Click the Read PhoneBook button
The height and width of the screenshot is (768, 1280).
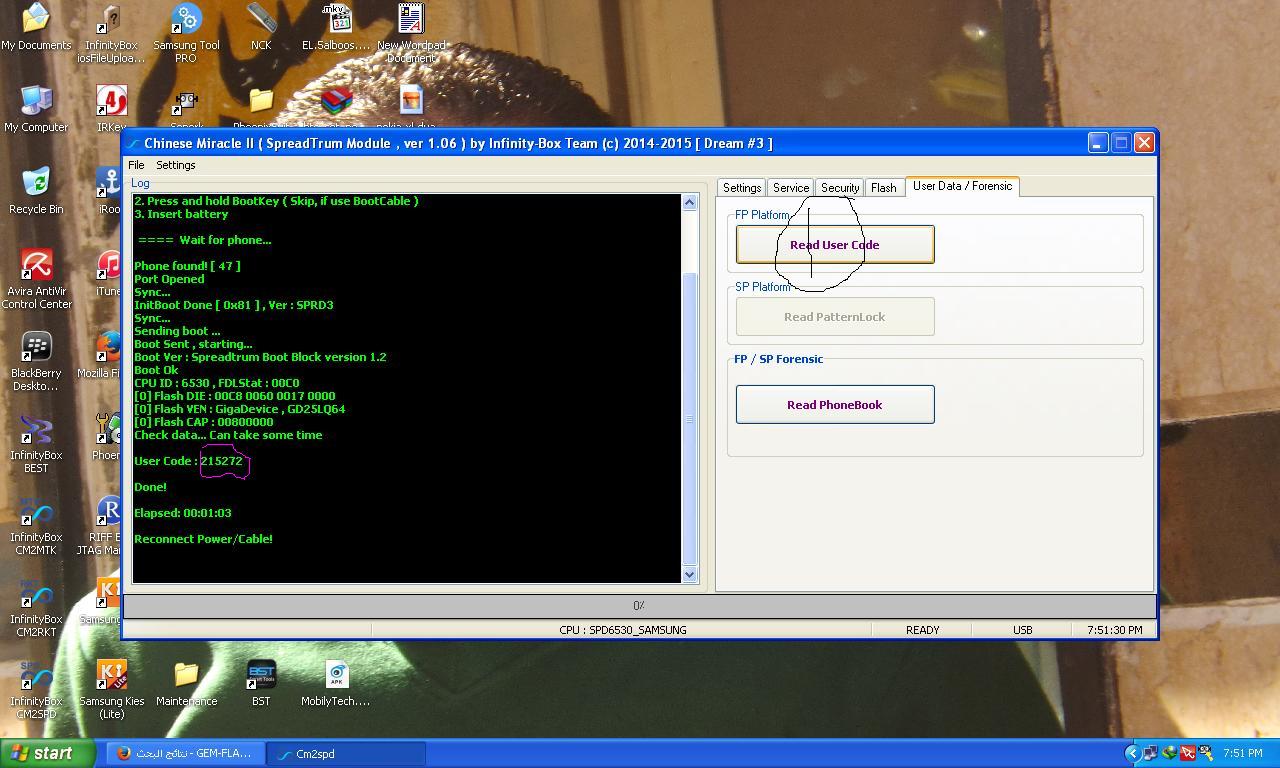click(835, 405)
